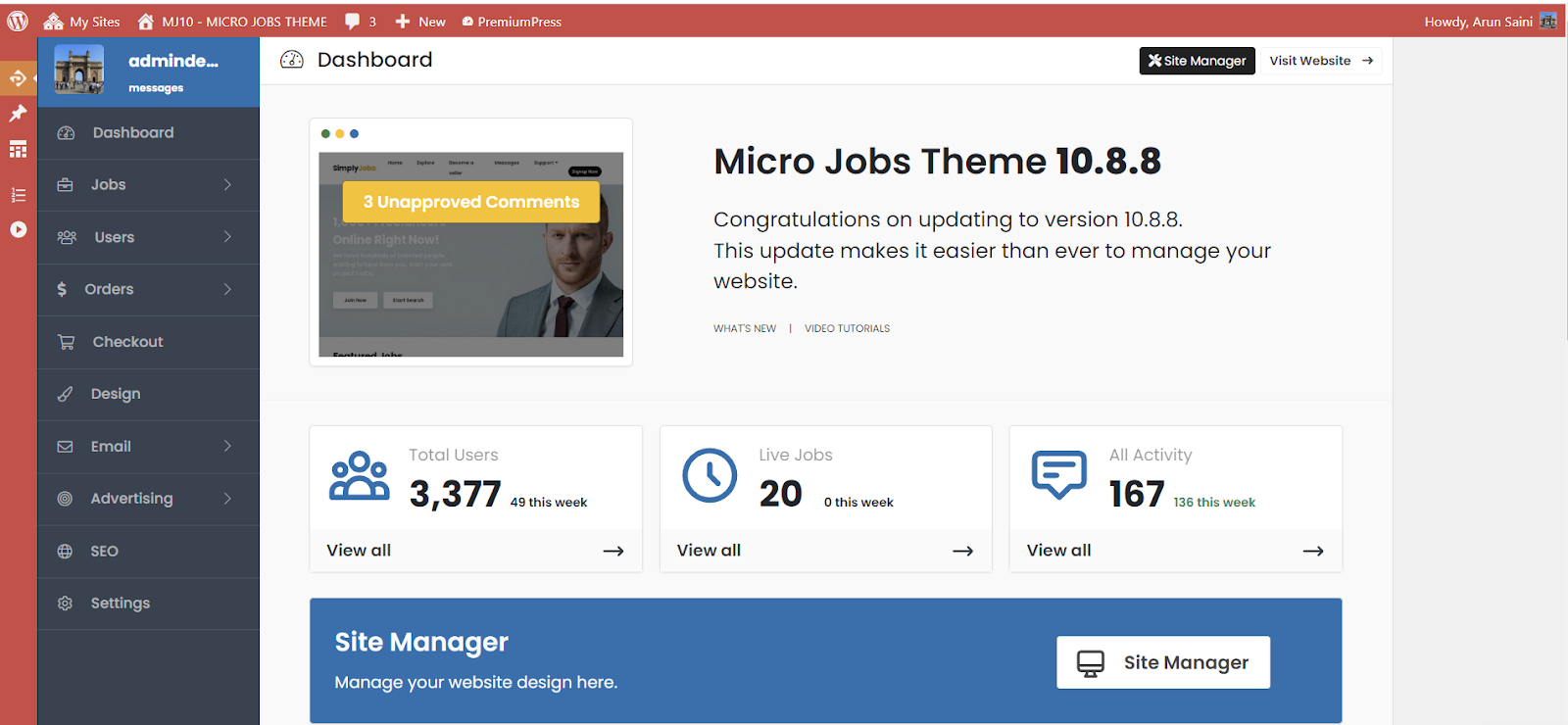The height and width of the screenshot is (725, 1568).
Task: Click the table grid icon in the collapsed menu
Action: [x=18, y=150]
